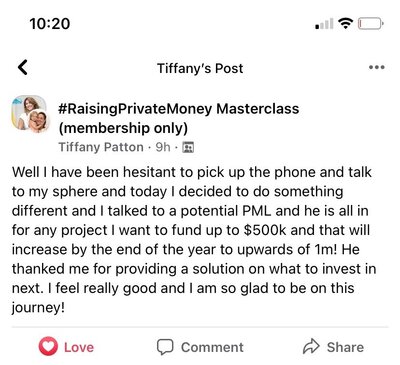Open the three-dot more options menu

tap(377, 67)
